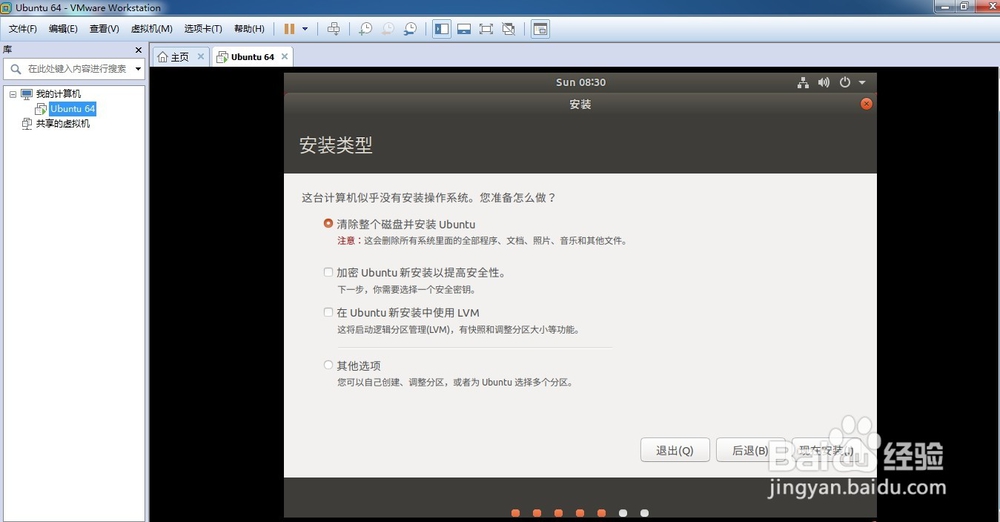Close the Ubuntu 64 tab
This screenshot has width=1000, height=522.
[284, 56]
